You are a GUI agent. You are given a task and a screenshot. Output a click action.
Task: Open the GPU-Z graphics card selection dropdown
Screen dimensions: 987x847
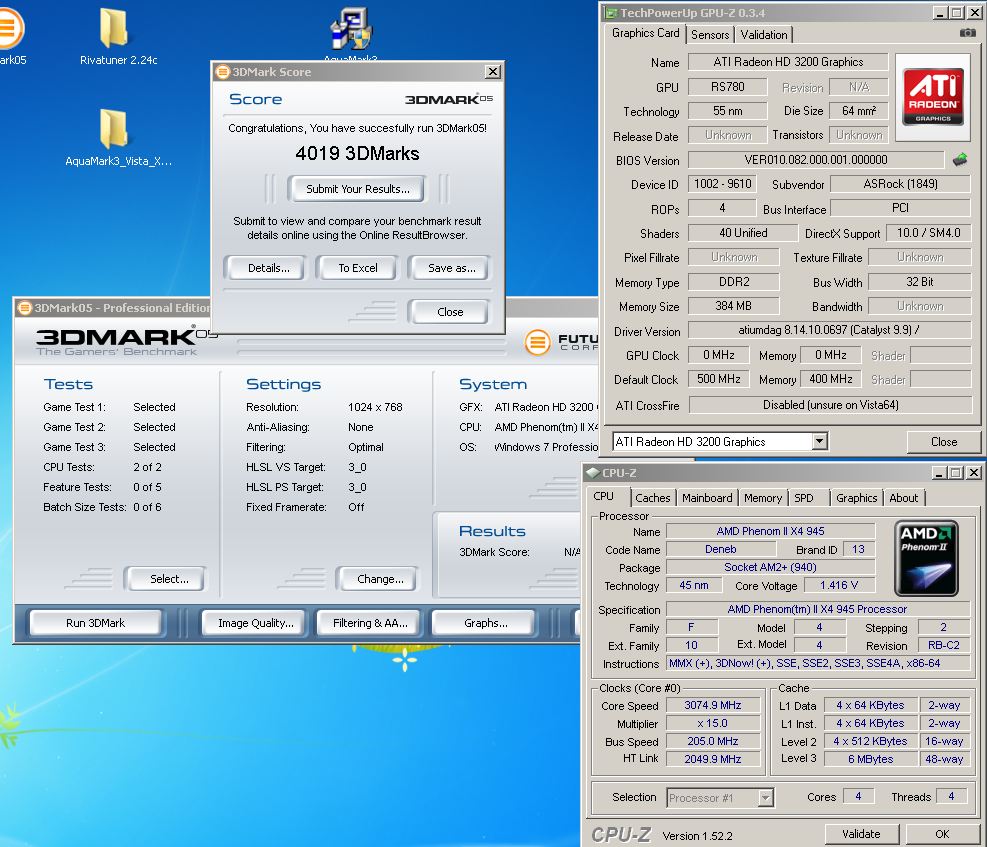[820, 442]
